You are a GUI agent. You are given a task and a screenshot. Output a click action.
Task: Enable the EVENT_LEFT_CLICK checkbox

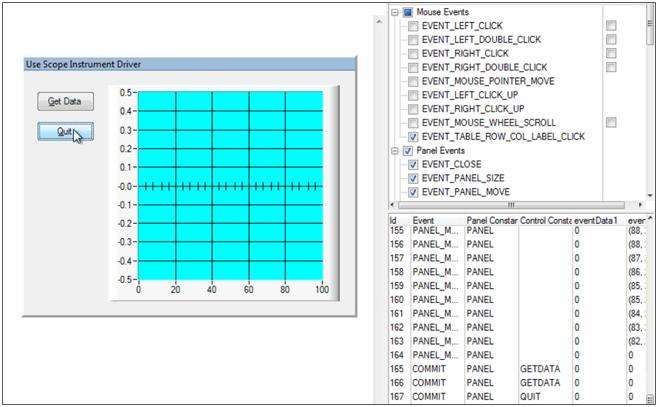coord(414,25)
